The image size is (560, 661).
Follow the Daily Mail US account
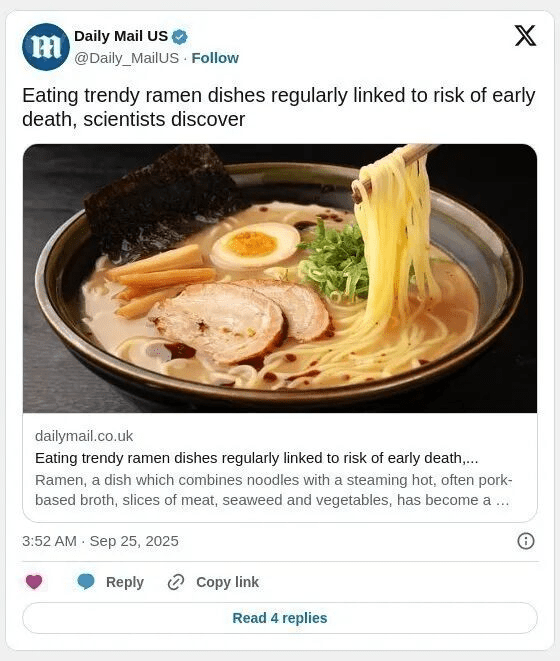(215, 58)
